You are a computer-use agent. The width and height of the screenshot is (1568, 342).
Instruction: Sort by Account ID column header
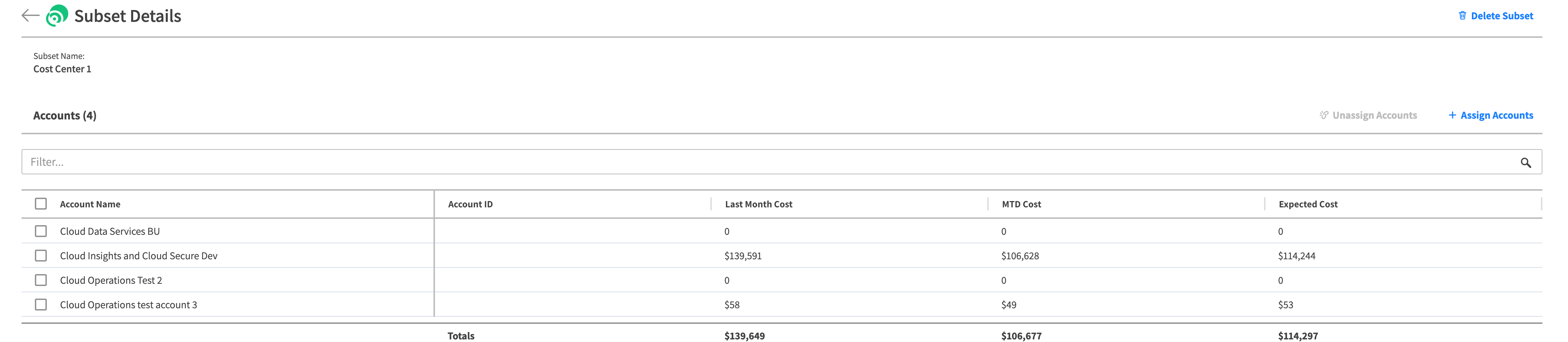click(x=470, y=204)
